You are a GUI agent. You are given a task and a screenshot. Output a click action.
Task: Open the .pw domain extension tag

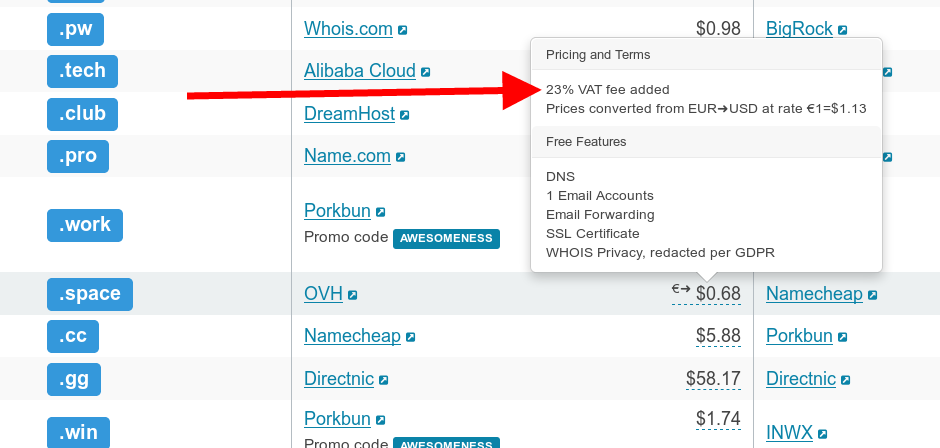point(75,30)
